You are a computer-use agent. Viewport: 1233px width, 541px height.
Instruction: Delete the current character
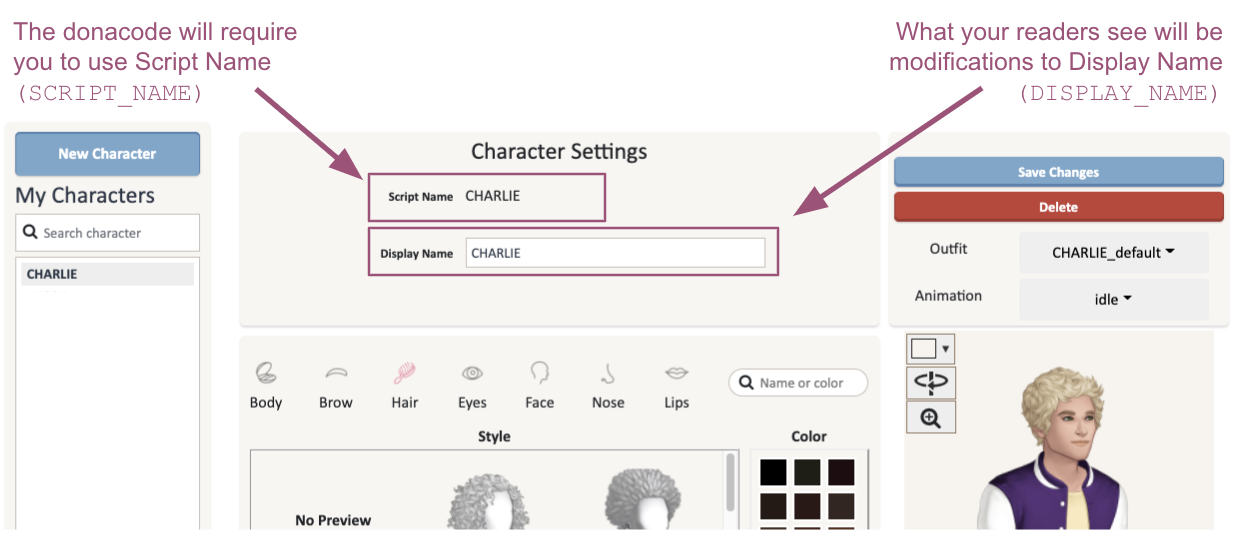click(1058, 207)
